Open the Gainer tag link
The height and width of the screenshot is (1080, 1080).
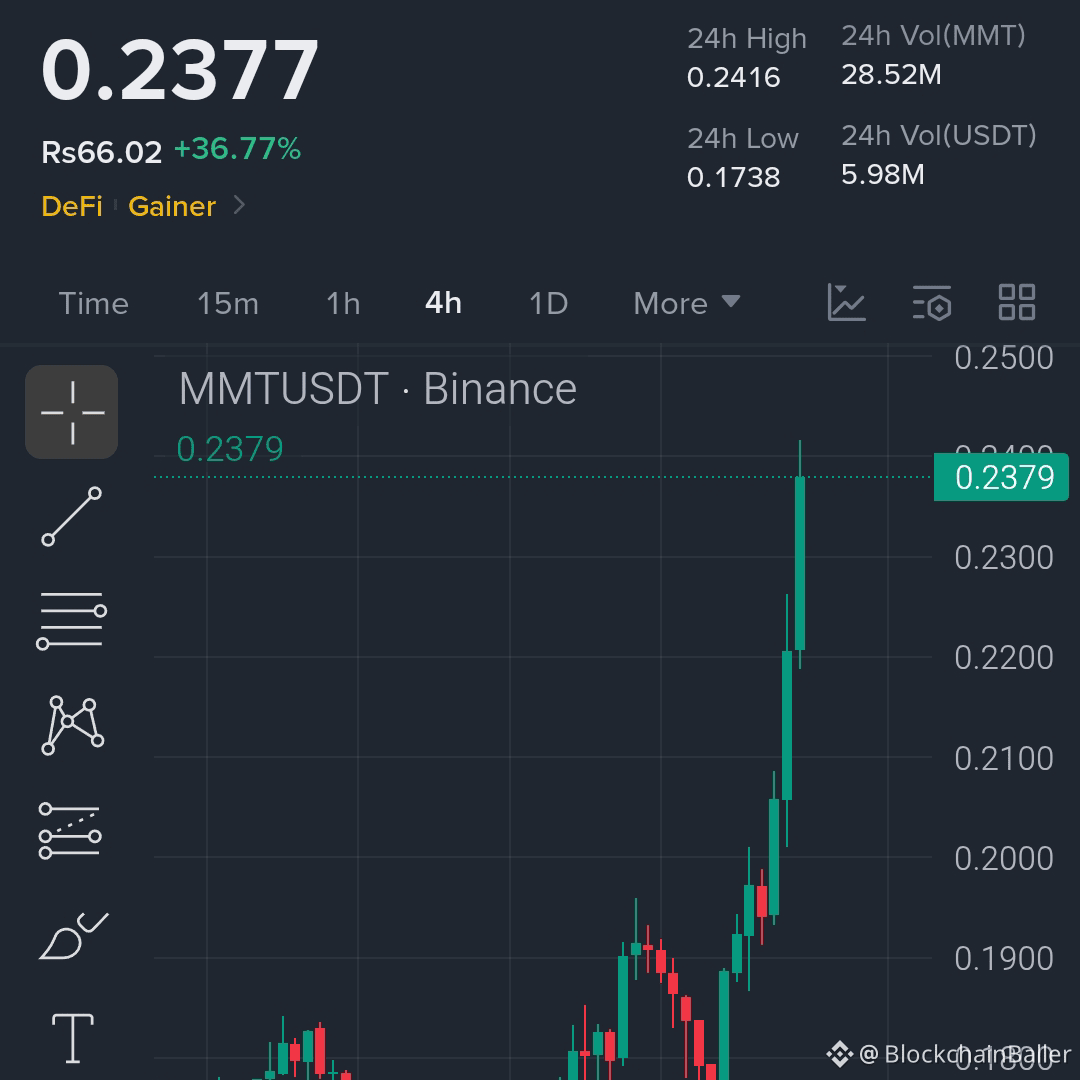coord(172,206)
